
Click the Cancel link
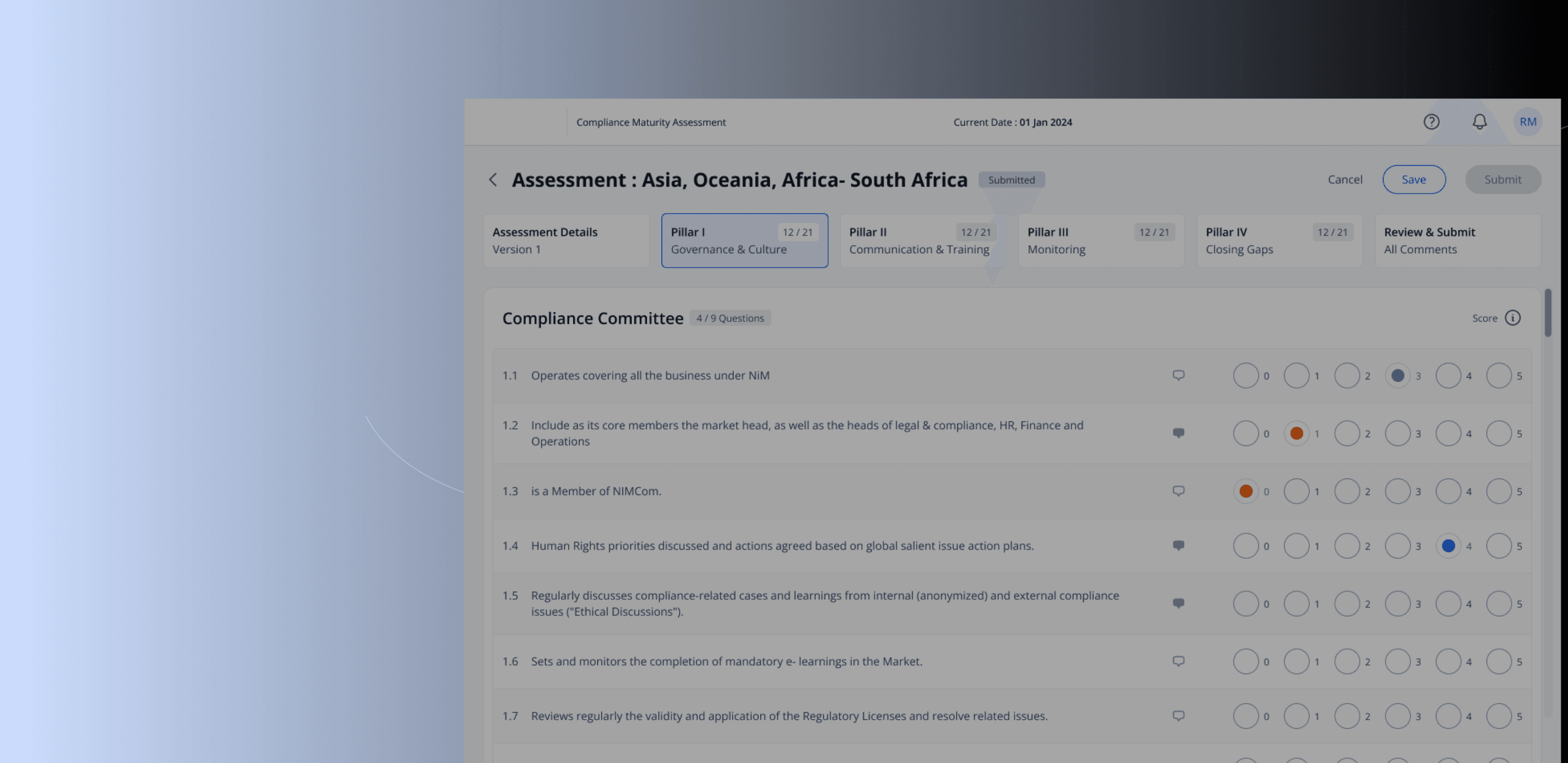(1345, 179)
